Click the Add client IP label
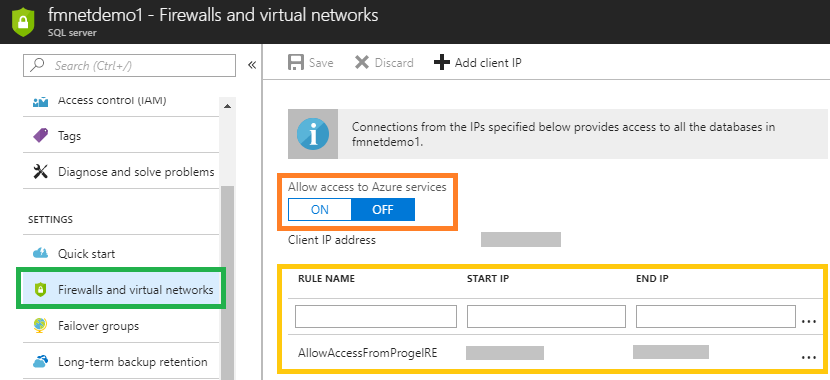The height and width of the screenshot is (380, 830). [x=488, y=63]
